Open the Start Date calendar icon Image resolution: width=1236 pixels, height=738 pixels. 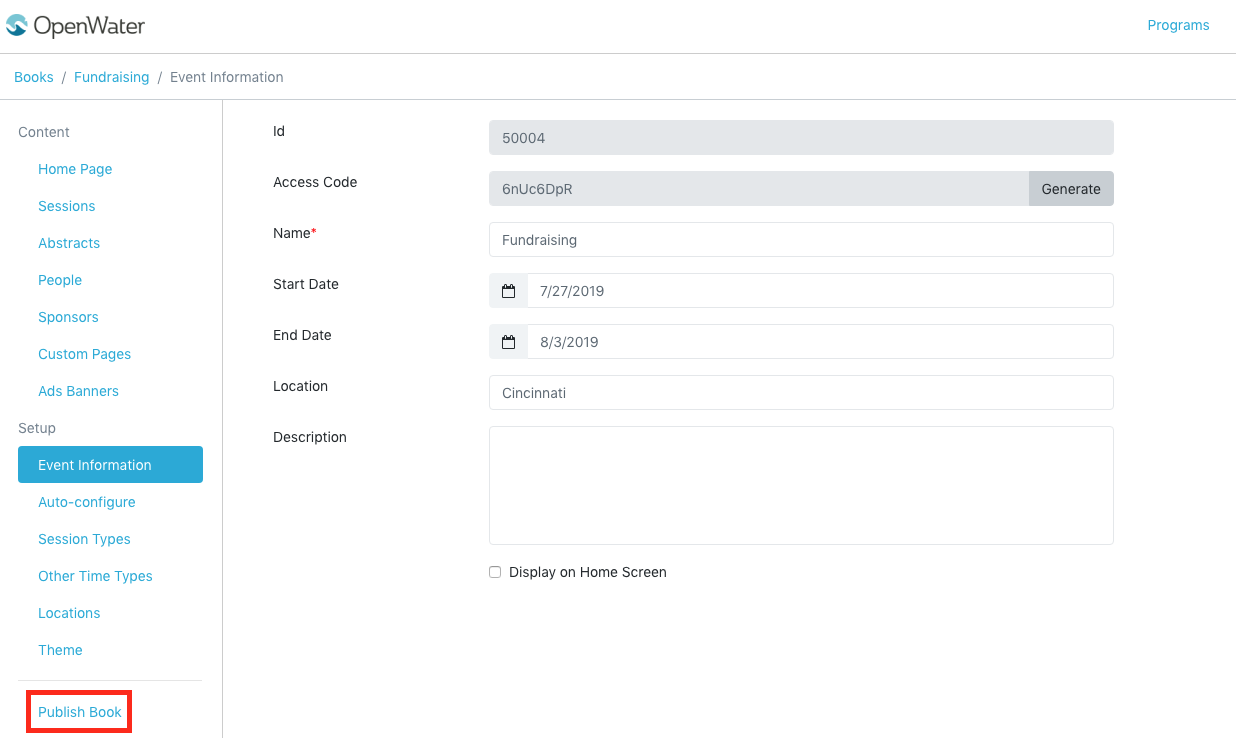(508, 291)
